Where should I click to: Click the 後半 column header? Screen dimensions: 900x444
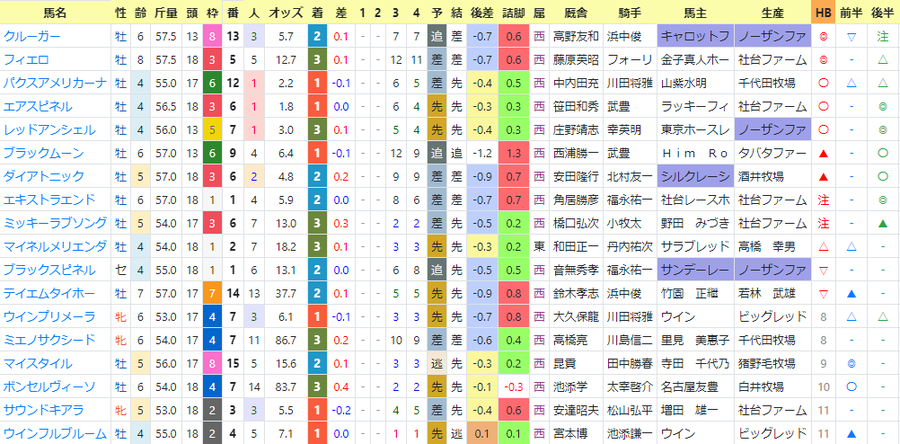coord(883,12)
